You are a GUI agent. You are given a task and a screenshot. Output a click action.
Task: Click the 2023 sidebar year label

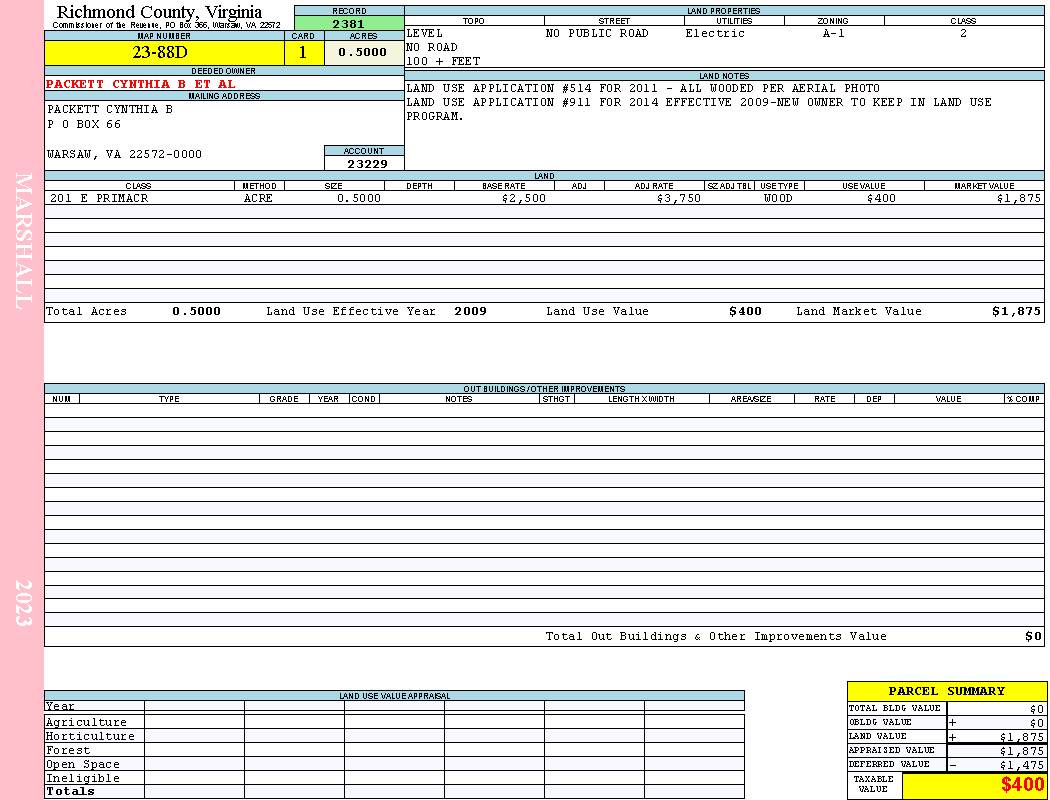coord(23,603)
